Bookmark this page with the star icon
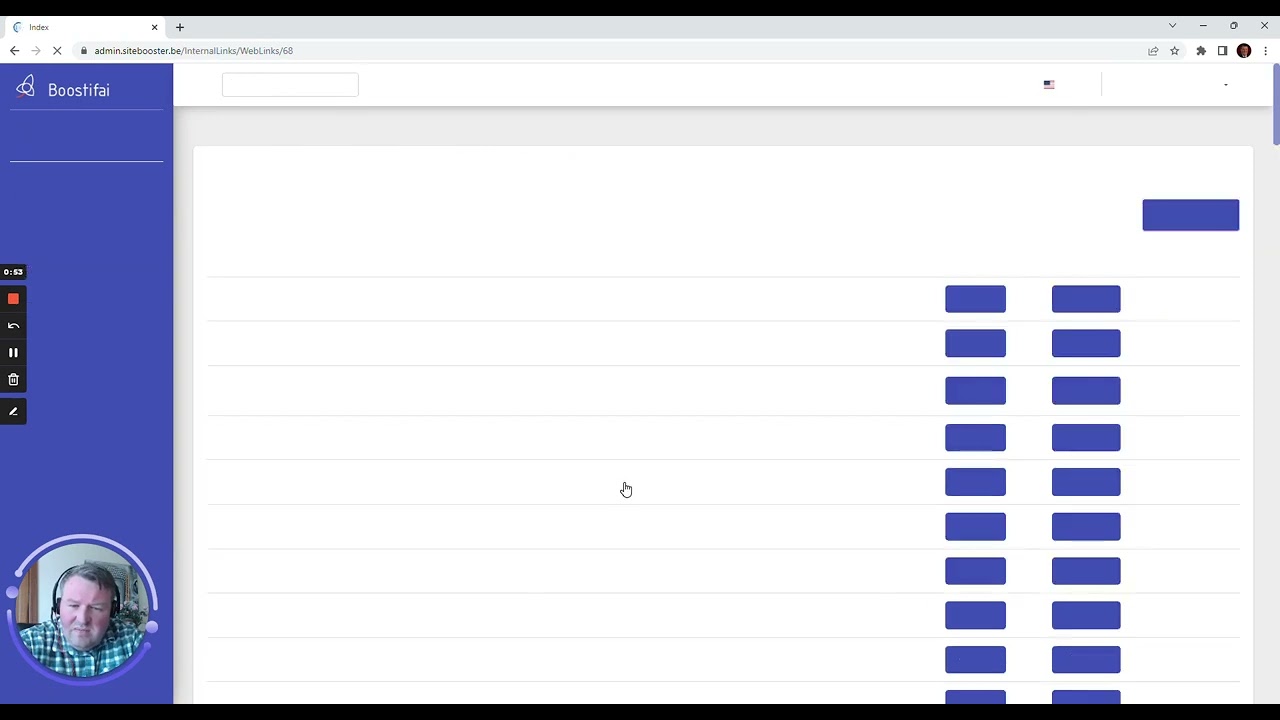The width and height of the screenshot is (1280, 720). point(1175,51)
